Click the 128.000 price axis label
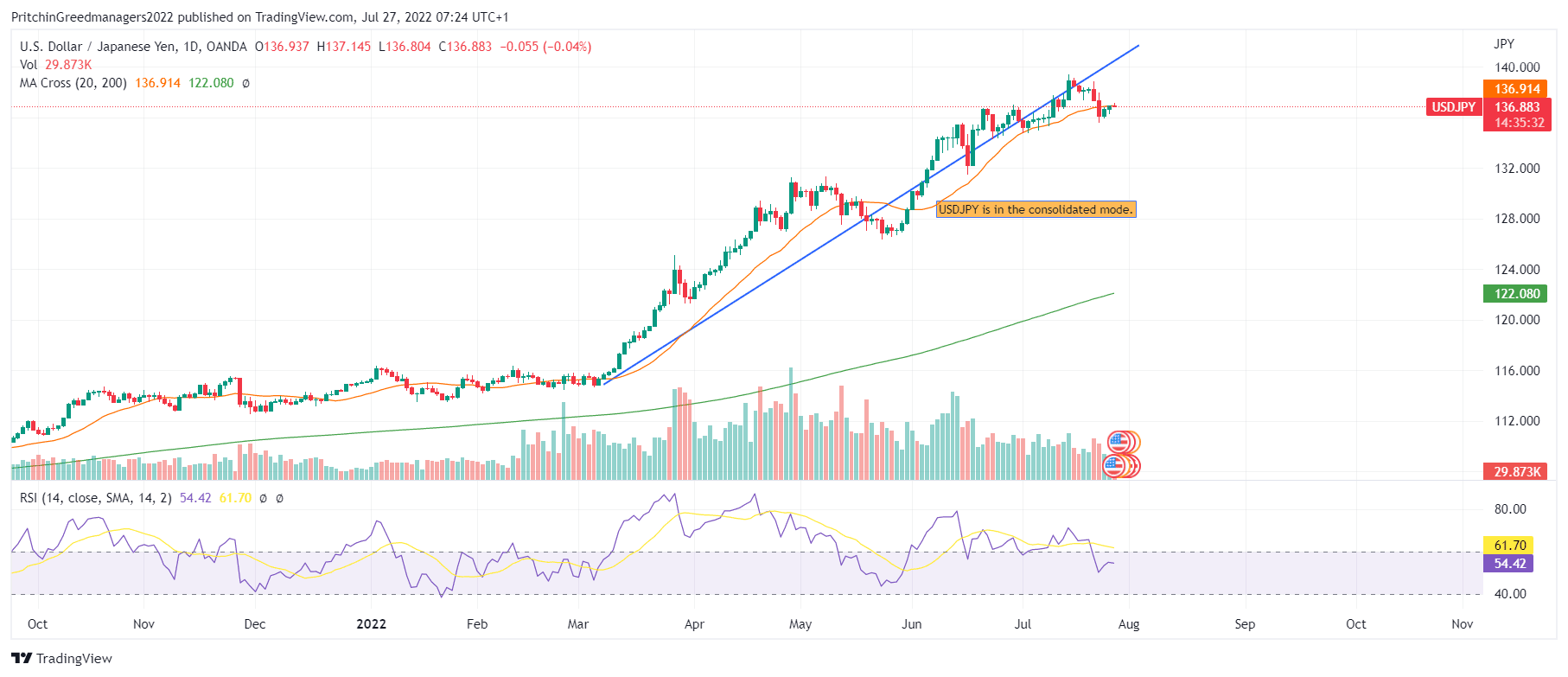The height and width of the screenshot is (677, 1568). tap(1517, 219)
